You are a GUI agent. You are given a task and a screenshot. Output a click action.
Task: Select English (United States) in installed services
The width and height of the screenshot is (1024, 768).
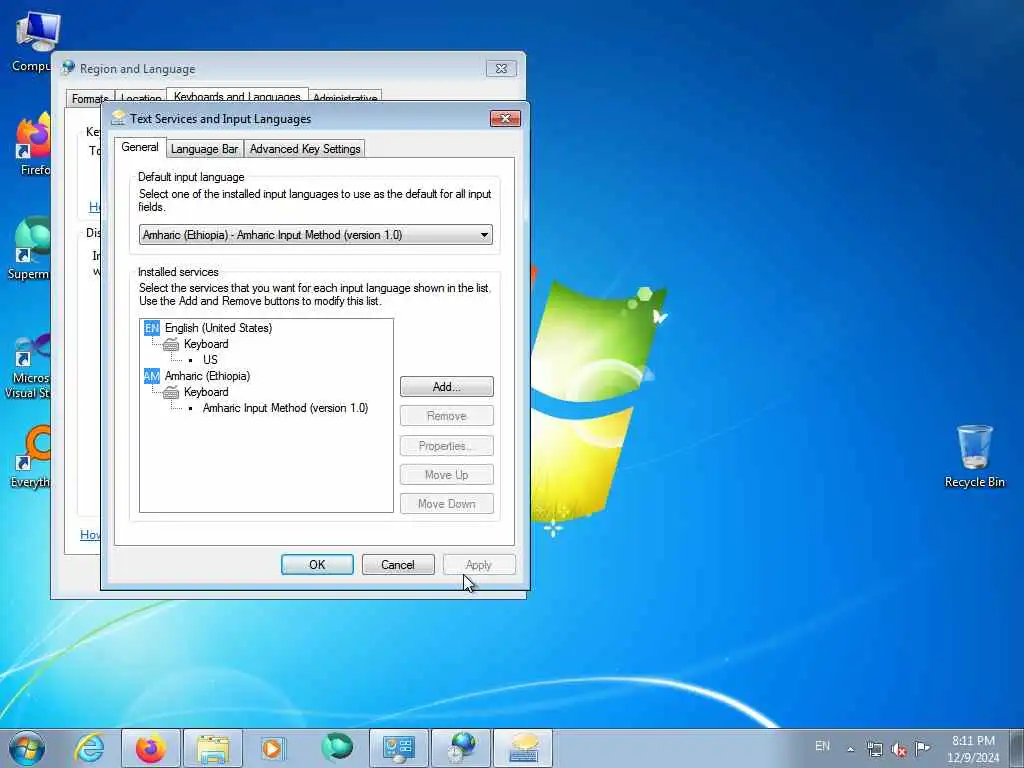pyautogui.click(x=218, y=328)
